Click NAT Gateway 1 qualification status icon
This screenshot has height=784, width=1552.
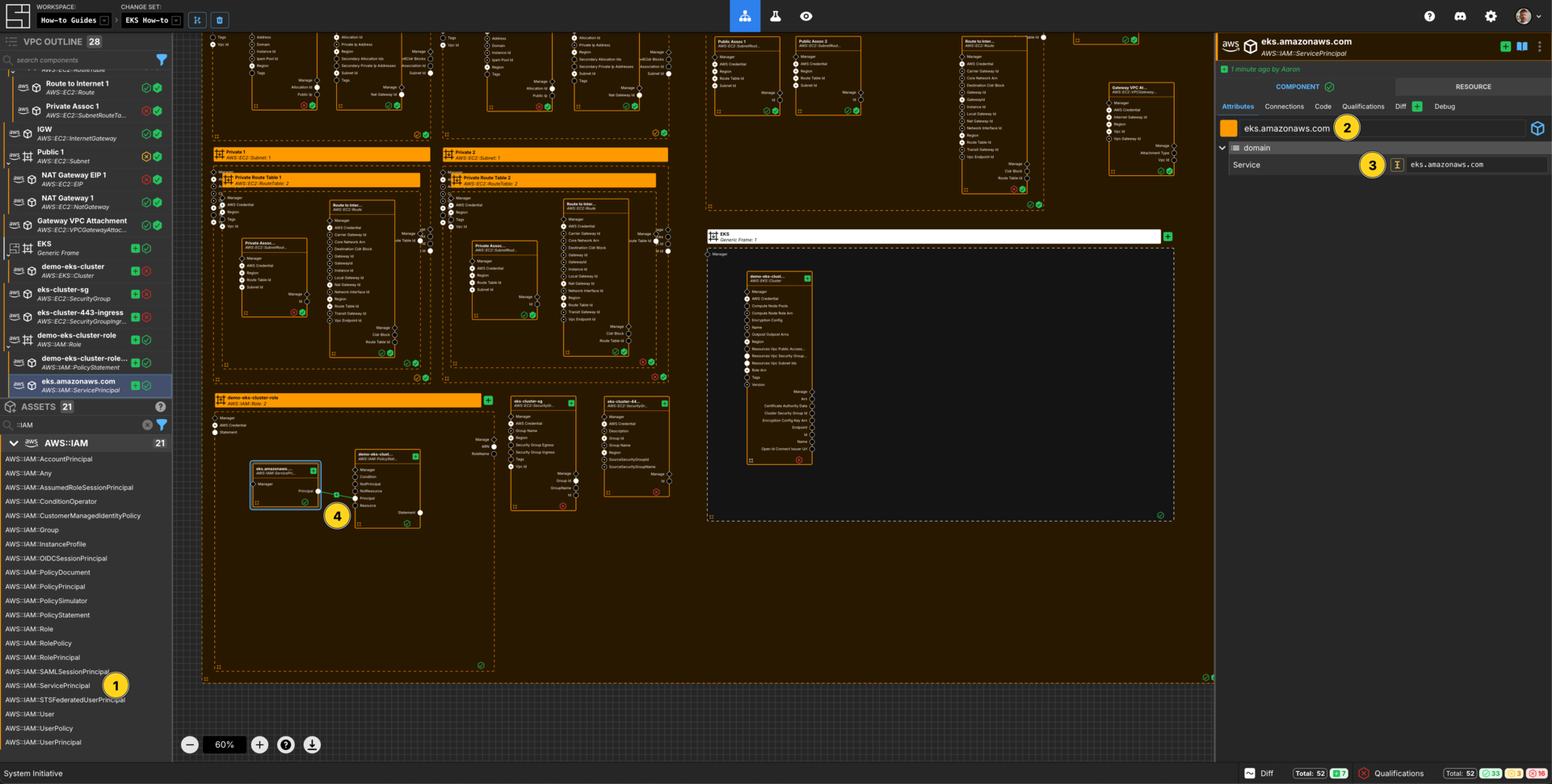(146, 203)
